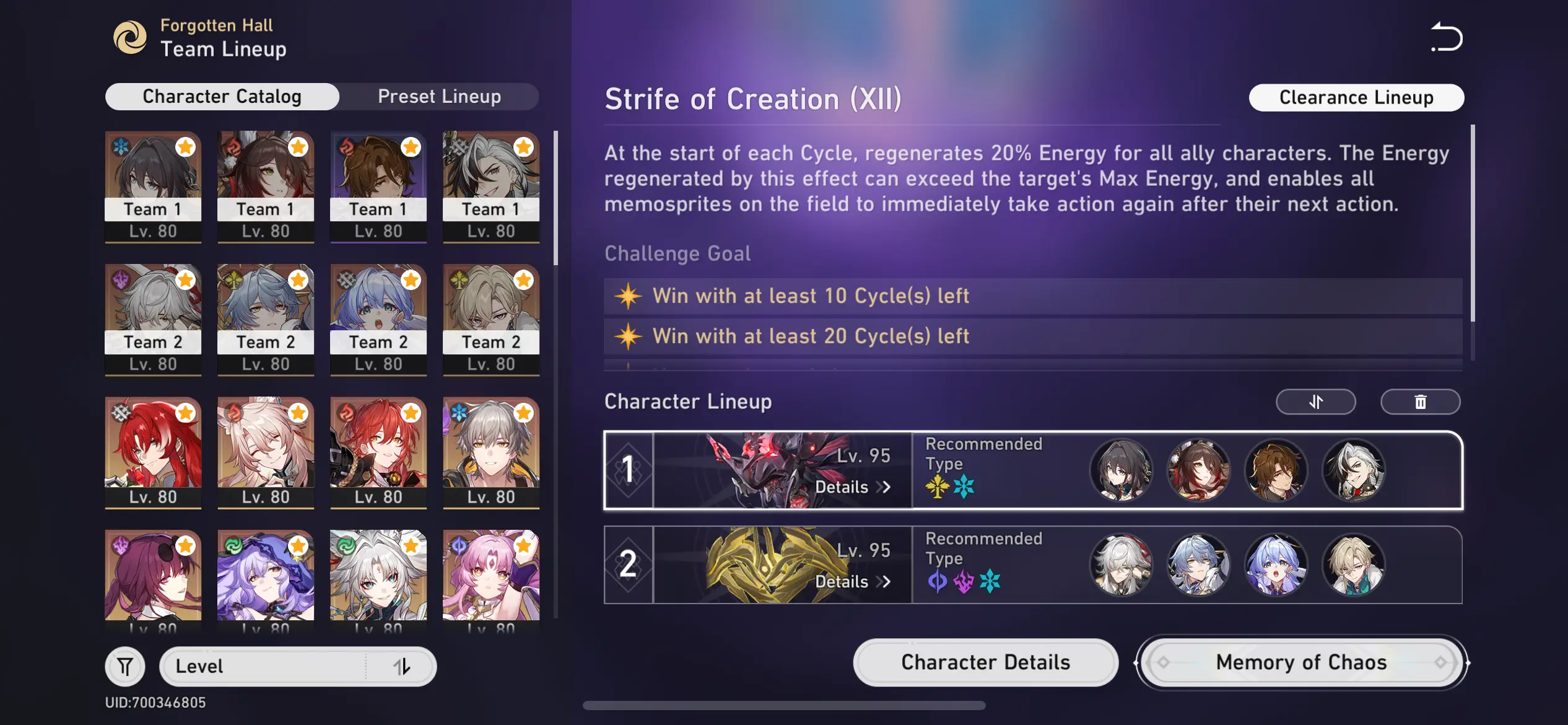Toggle the red long-haired Lv. 80 character card
Viewport: 1568px width, 725px height.
[153, 452]
